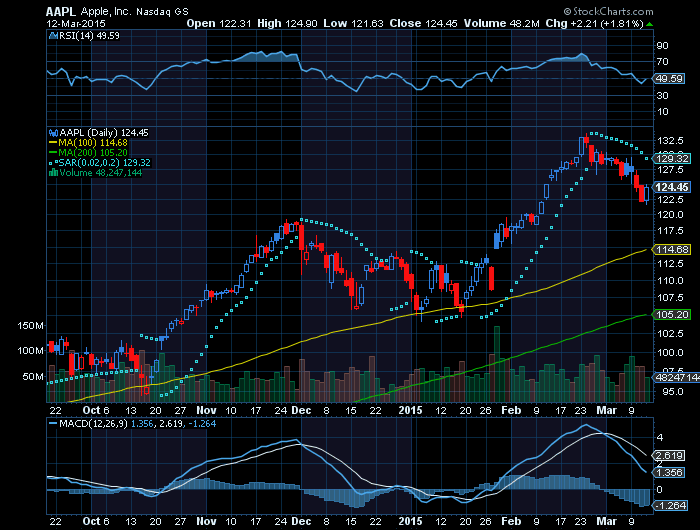Click the 'Nasdaq GS' exchange label
700x530 pixels.
[x=162, y=12]
